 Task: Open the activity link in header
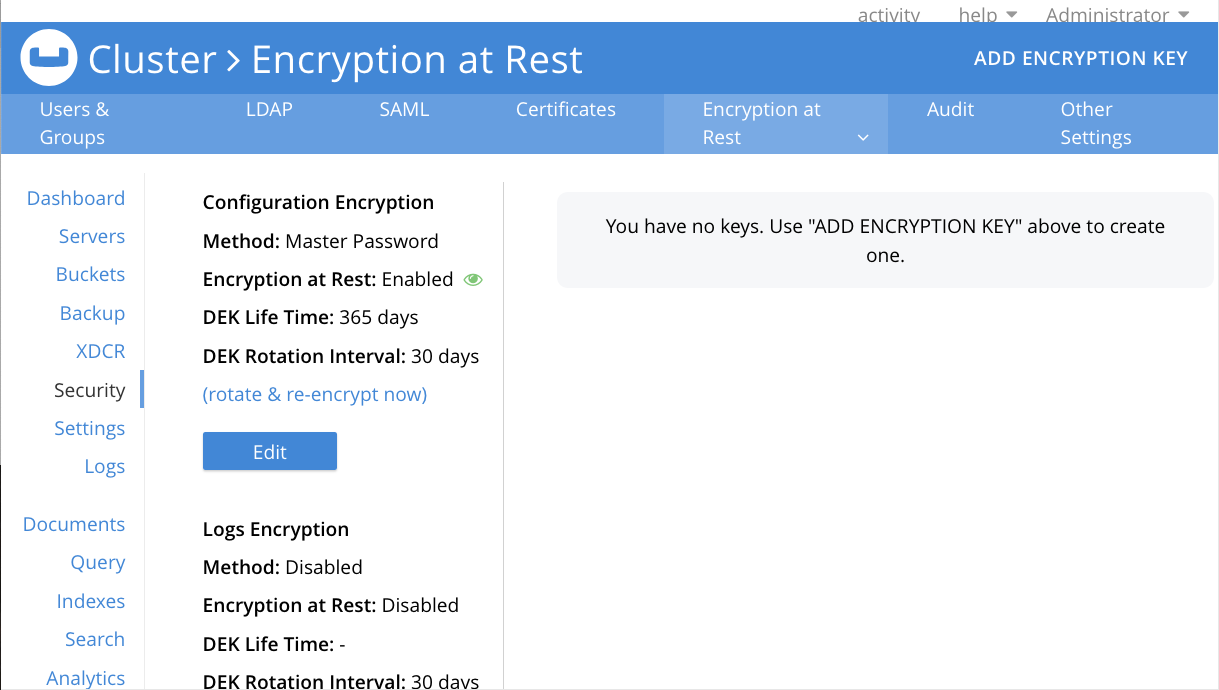888,15
